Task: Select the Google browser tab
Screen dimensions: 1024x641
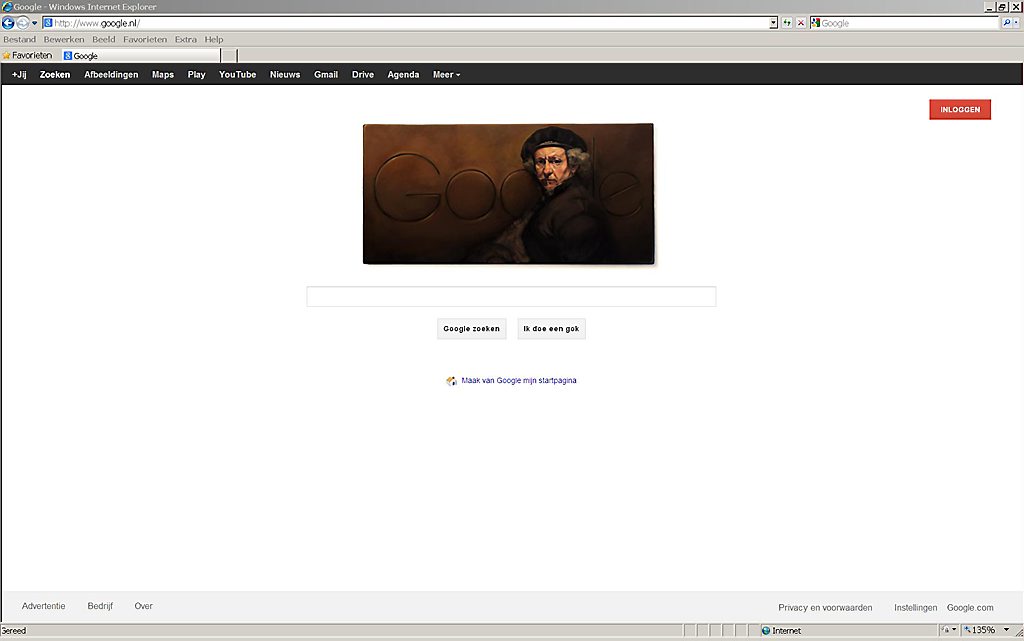Action: click(141, 55)
